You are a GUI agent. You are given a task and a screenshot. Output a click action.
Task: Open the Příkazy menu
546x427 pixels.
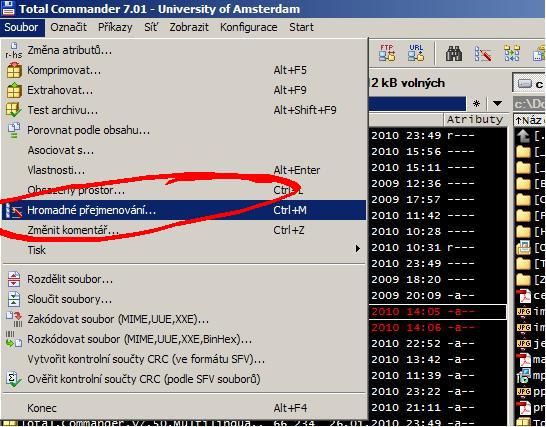115,27
